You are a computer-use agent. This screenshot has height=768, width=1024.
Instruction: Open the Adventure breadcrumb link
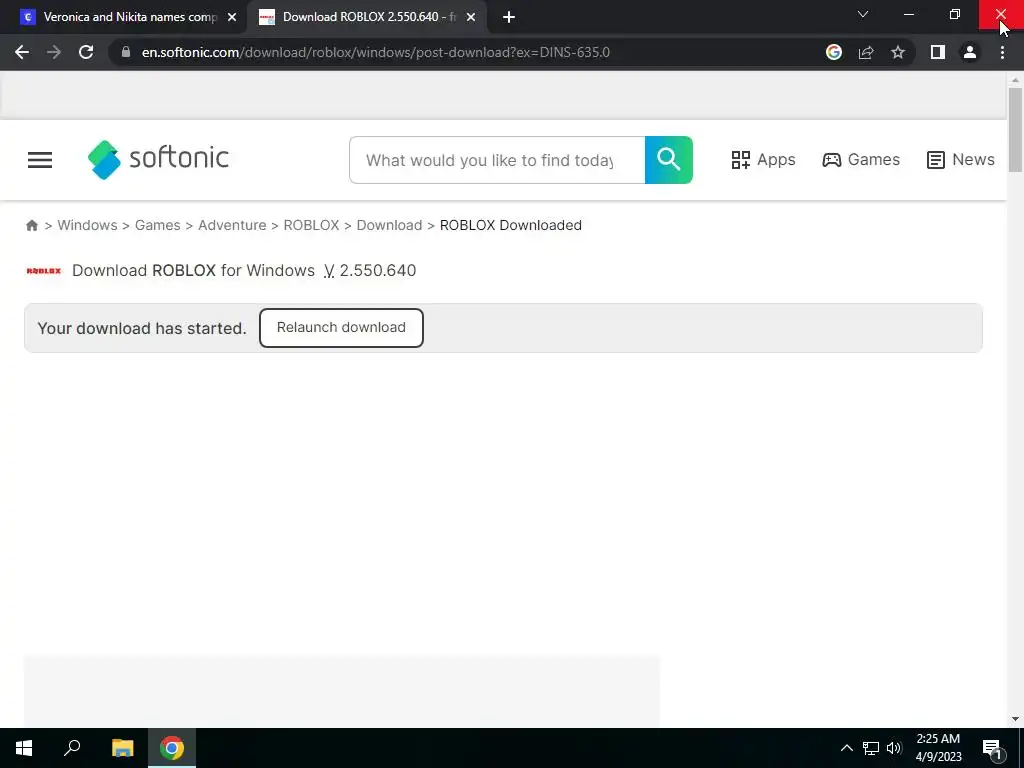click(232, 225)
